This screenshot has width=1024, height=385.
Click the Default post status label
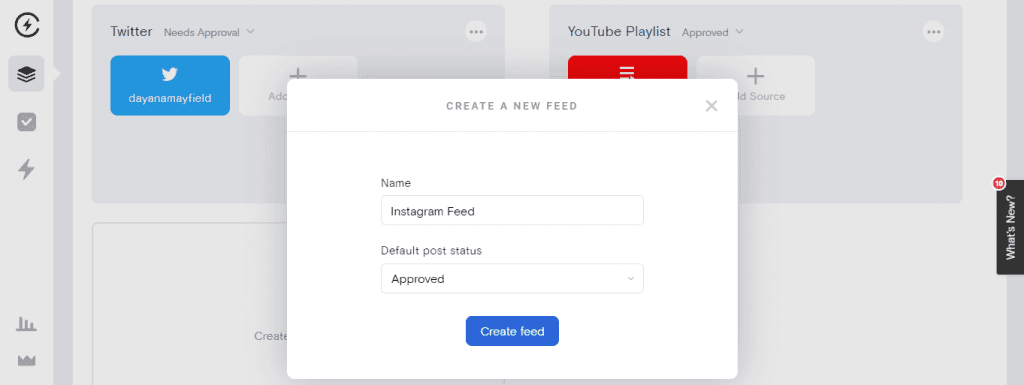432,251
